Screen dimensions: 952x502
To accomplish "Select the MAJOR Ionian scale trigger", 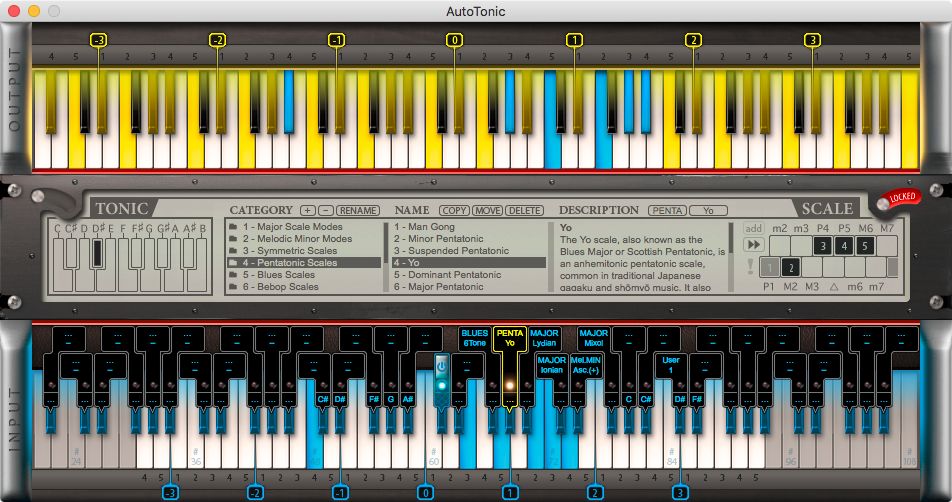I will (551, 365).
